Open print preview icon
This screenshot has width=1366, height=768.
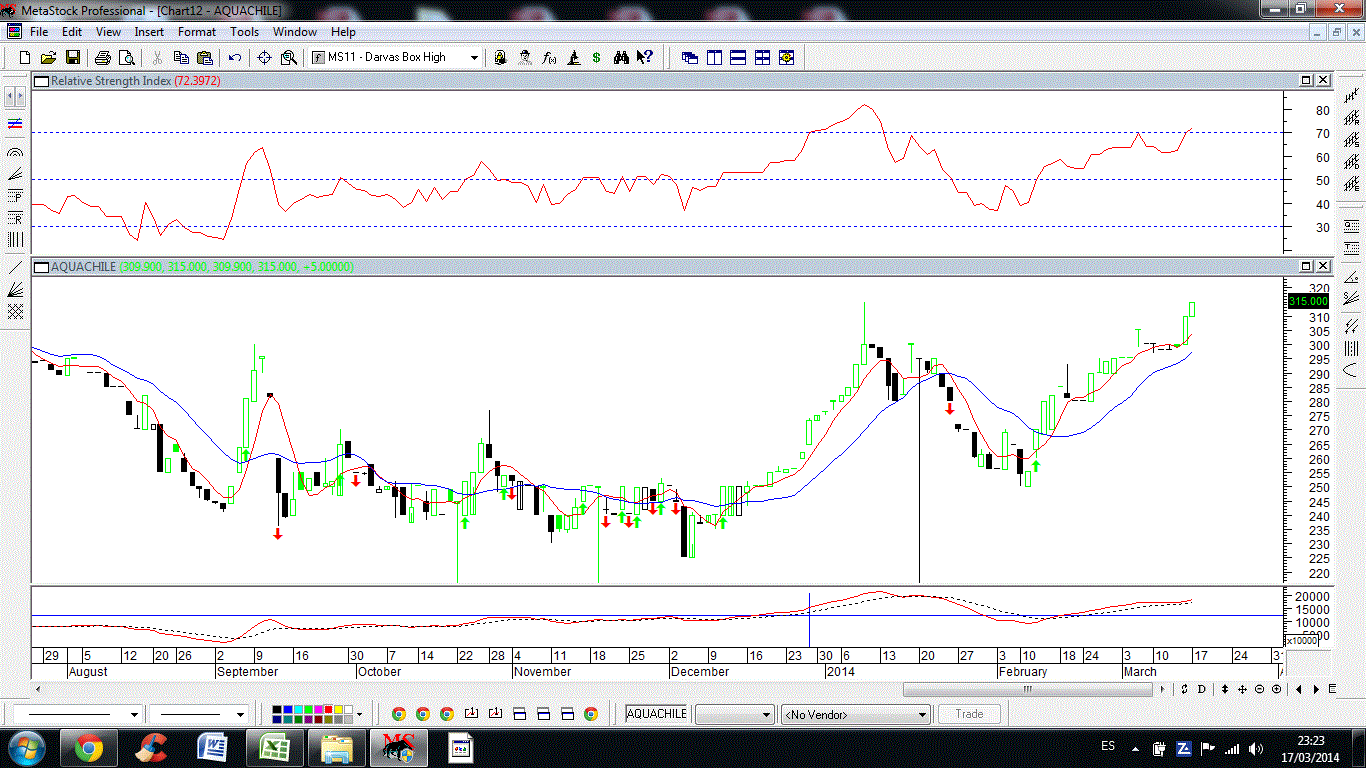(126, 57)
